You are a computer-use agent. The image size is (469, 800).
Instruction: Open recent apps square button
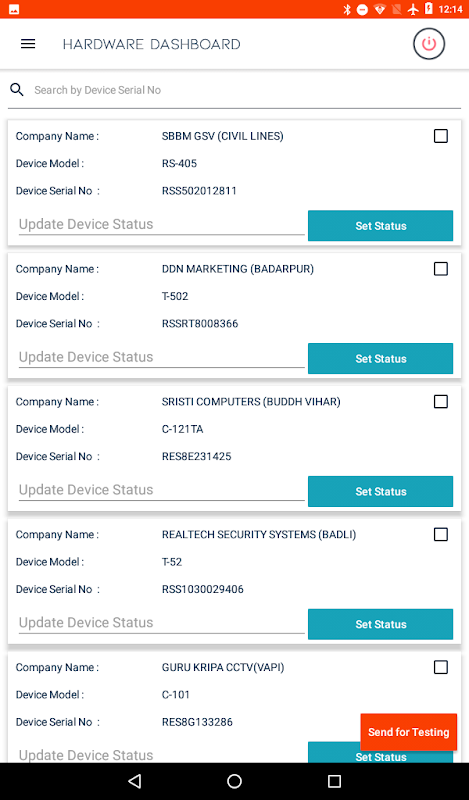[x=334, y=781]
